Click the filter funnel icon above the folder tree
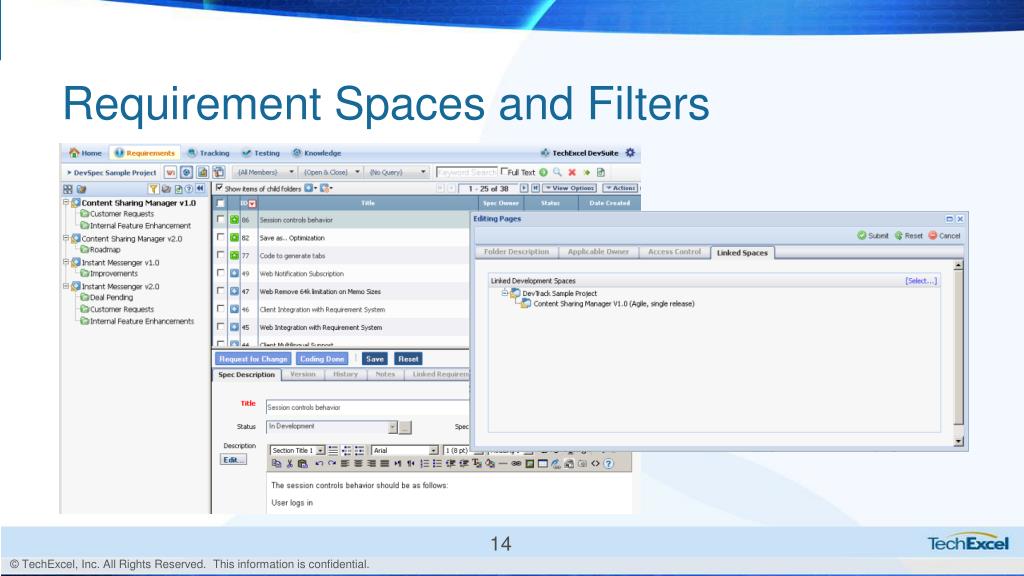1024x576 pixels. 153,189
